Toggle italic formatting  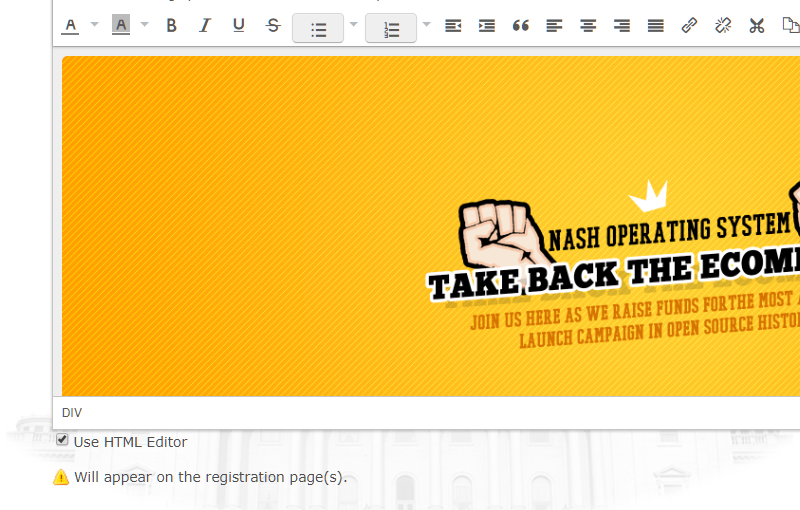coord(205,26)
